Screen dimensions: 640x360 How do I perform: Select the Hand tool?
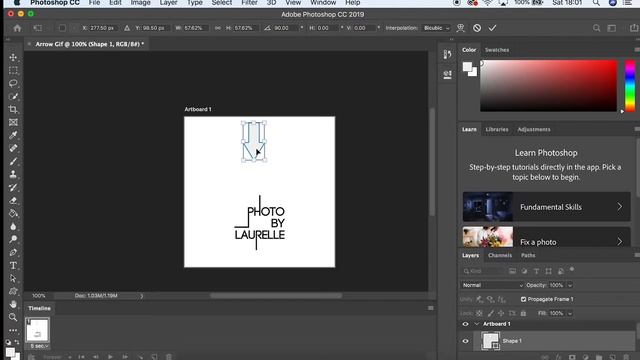pyautogui.click(x=13, y=304)
